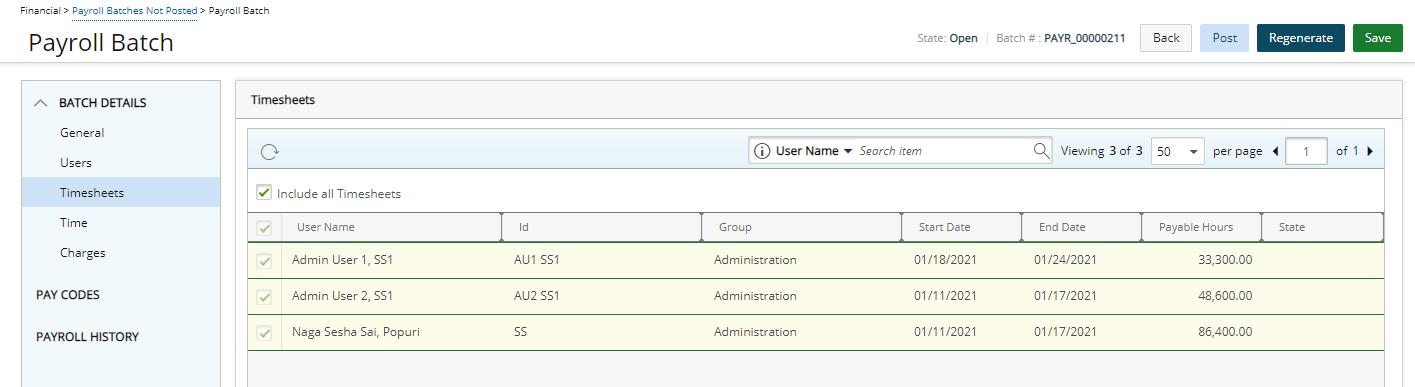Sort by Payable Hours column header

[x=1195, y=227]
